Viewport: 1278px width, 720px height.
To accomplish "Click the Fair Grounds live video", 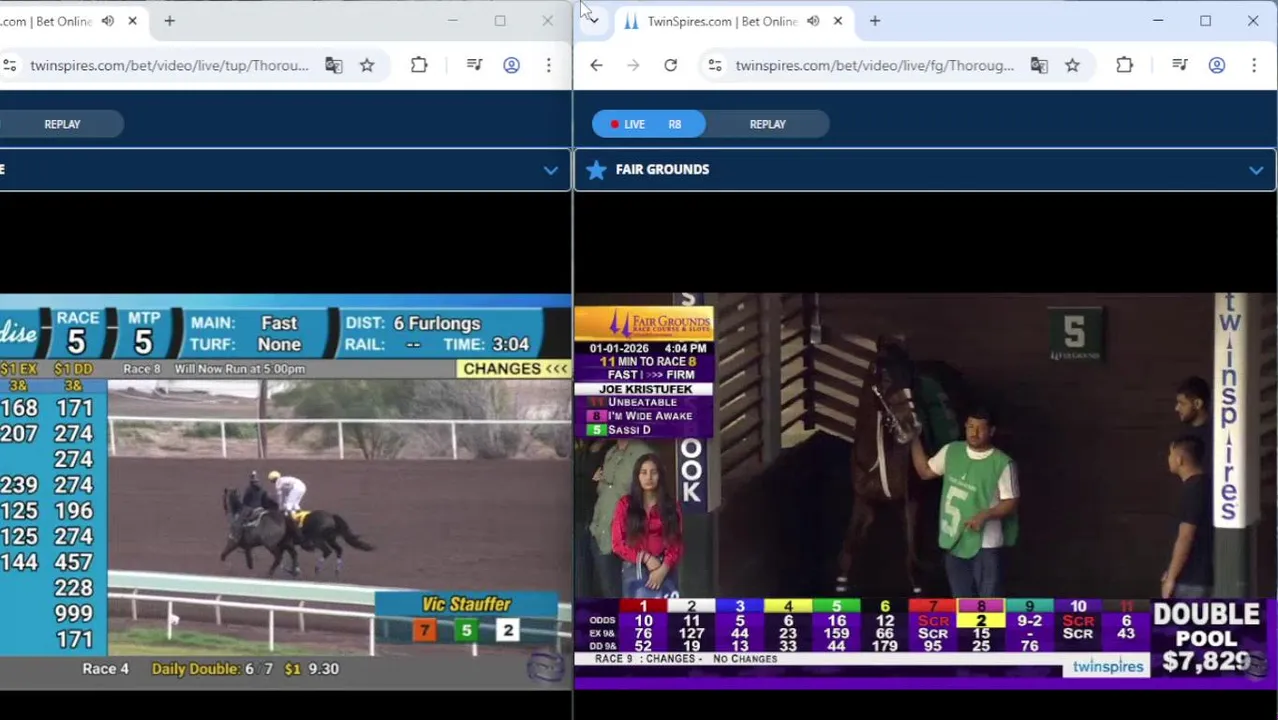I will point(925,490).
